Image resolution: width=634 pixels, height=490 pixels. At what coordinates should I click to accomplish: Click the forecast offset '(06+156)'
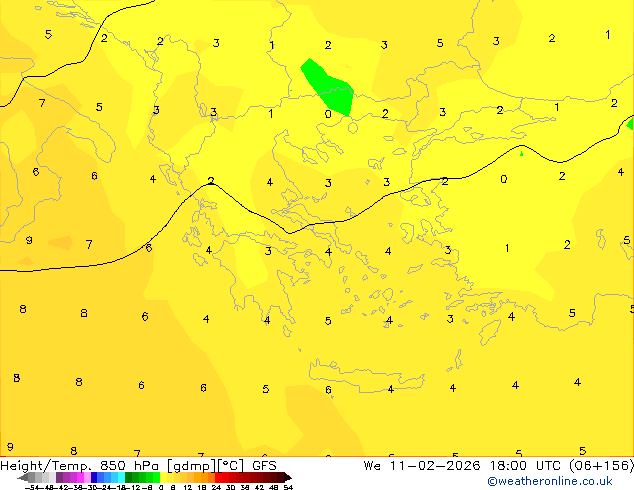click(x=602, y=466)
